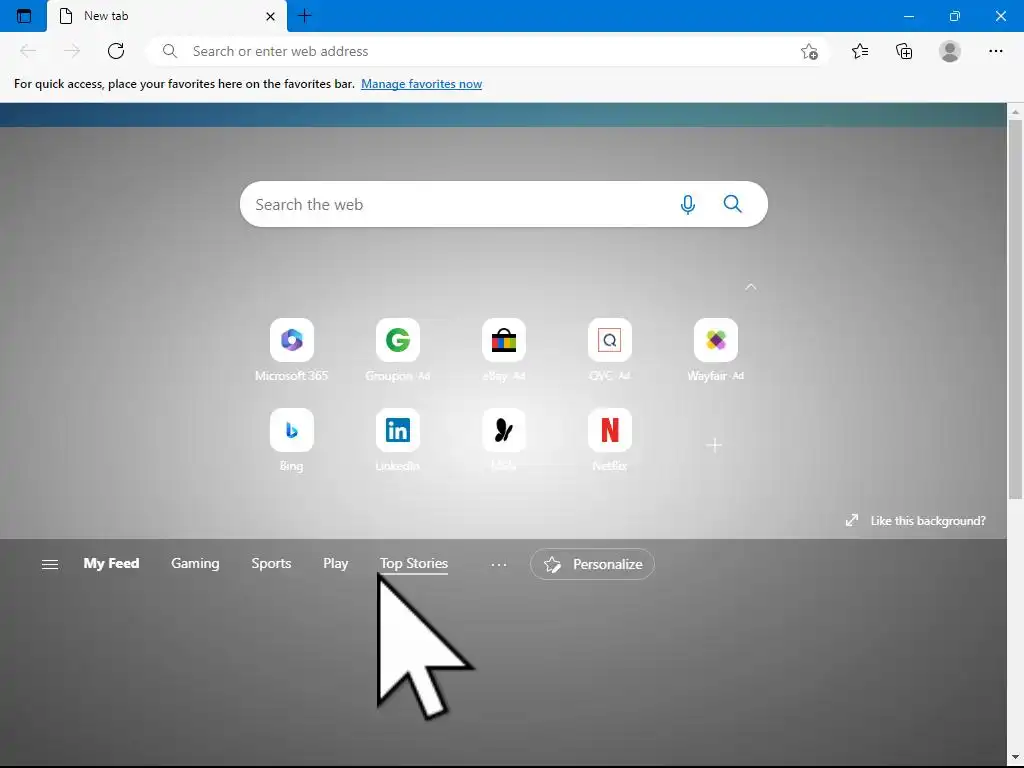Open the Collections icon
The width and height of the screenshot is (1024, 768).
tap(904, 51)
